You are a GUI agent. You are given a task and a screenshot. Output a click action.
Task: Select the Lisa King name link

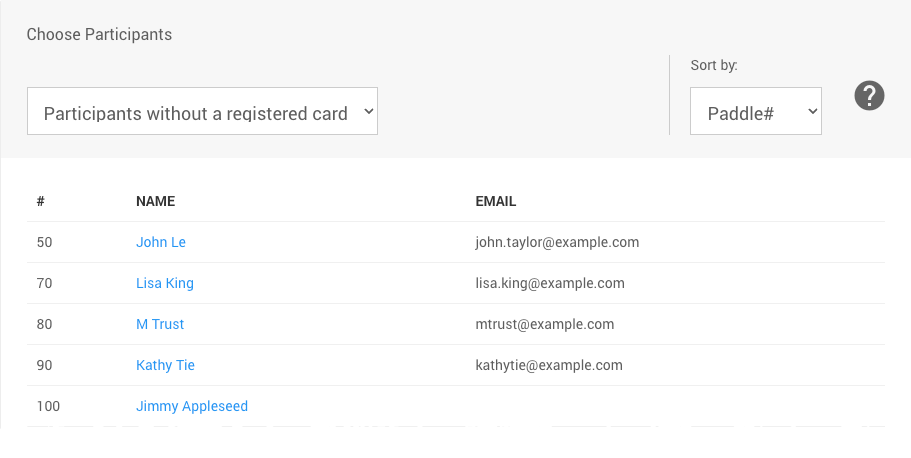(x=165, y=283)
